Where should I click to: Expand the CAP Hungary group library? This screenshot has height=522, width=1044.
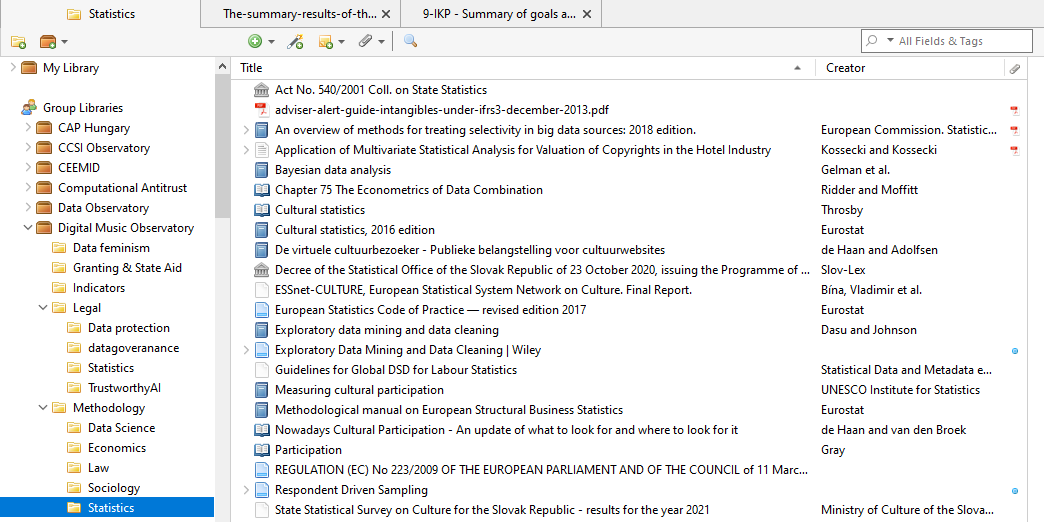(28, 128)
